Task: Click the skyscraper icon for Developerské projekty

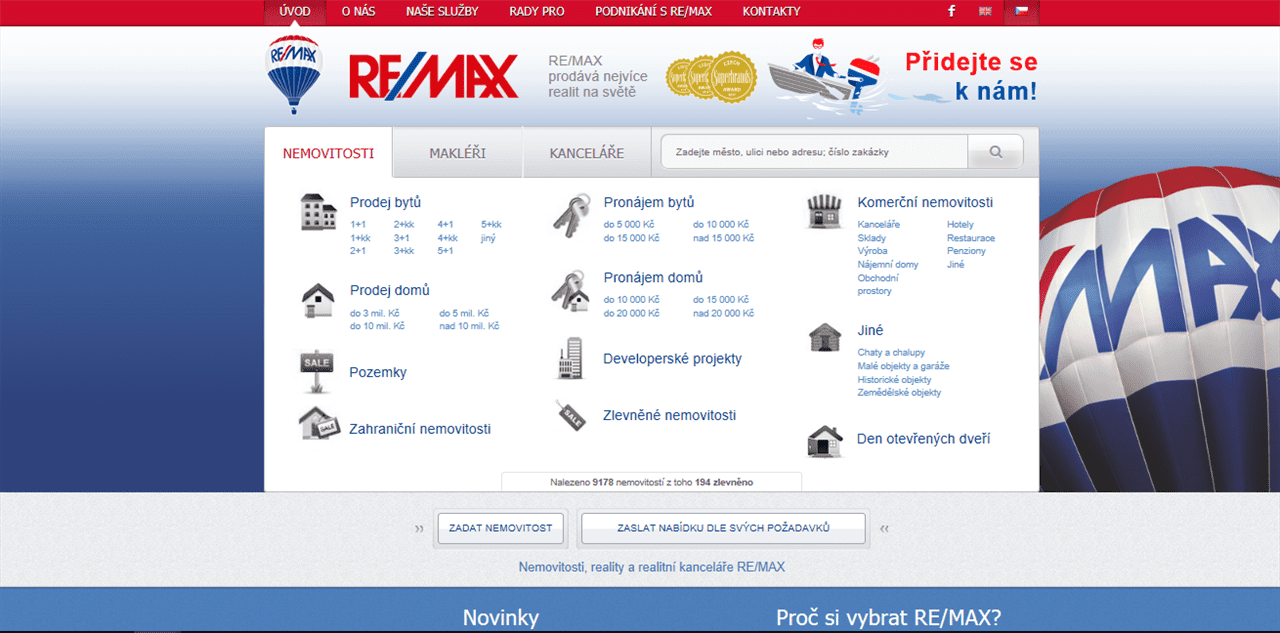Action: click(x=569, y=358)
